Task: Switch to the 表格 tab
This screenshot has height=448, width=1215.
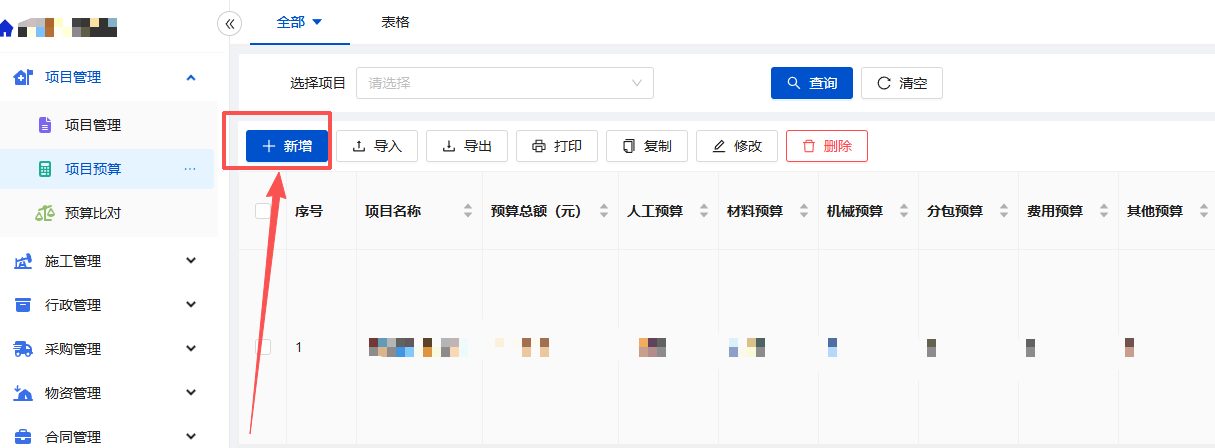Action: click(395, 22)
